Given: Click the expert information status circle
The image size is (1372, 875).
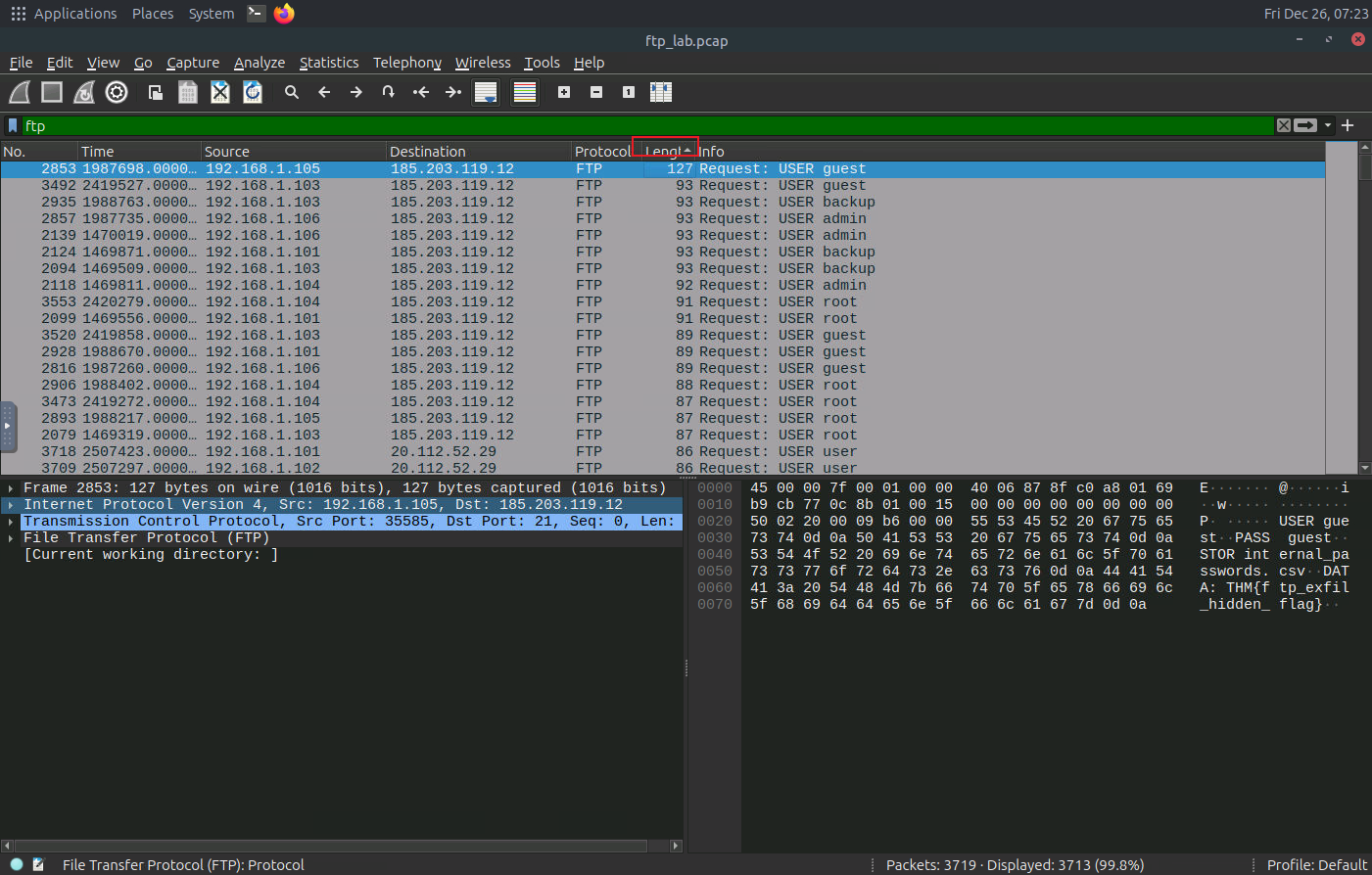Looking at the screenshot, I should pyautogui.click(x=17, y=864).
